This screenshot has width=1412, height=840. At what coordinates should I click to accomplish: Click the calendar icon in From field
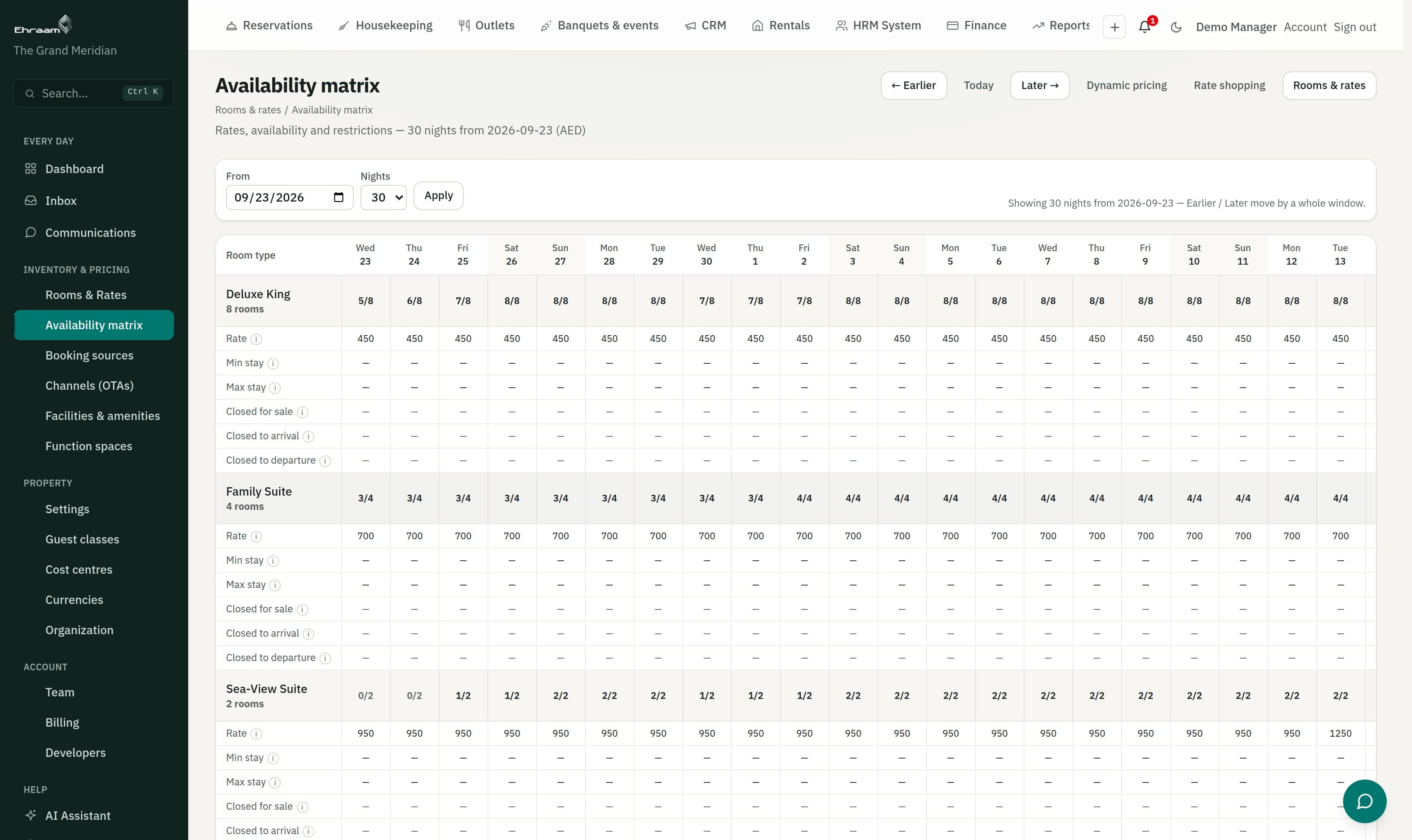(339, 197)
